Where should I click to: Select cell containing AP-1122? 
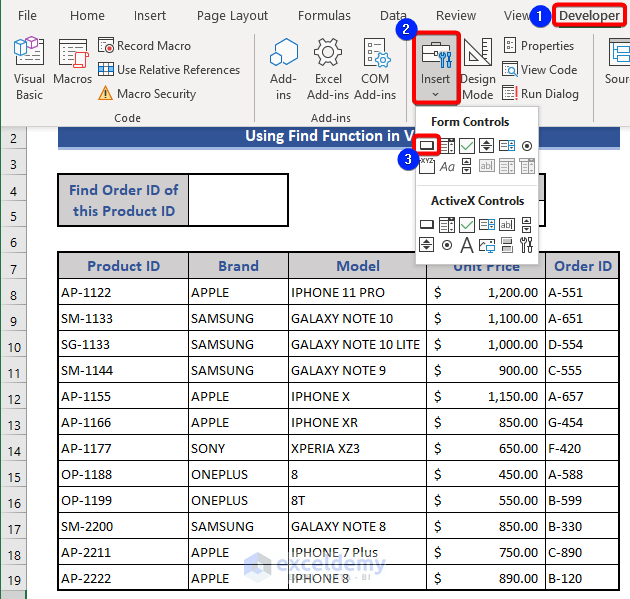tap(123, 292)
